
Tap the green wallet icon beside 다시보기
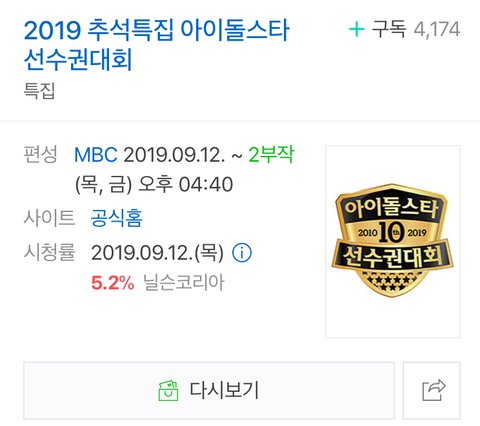(x=168, y=390)
